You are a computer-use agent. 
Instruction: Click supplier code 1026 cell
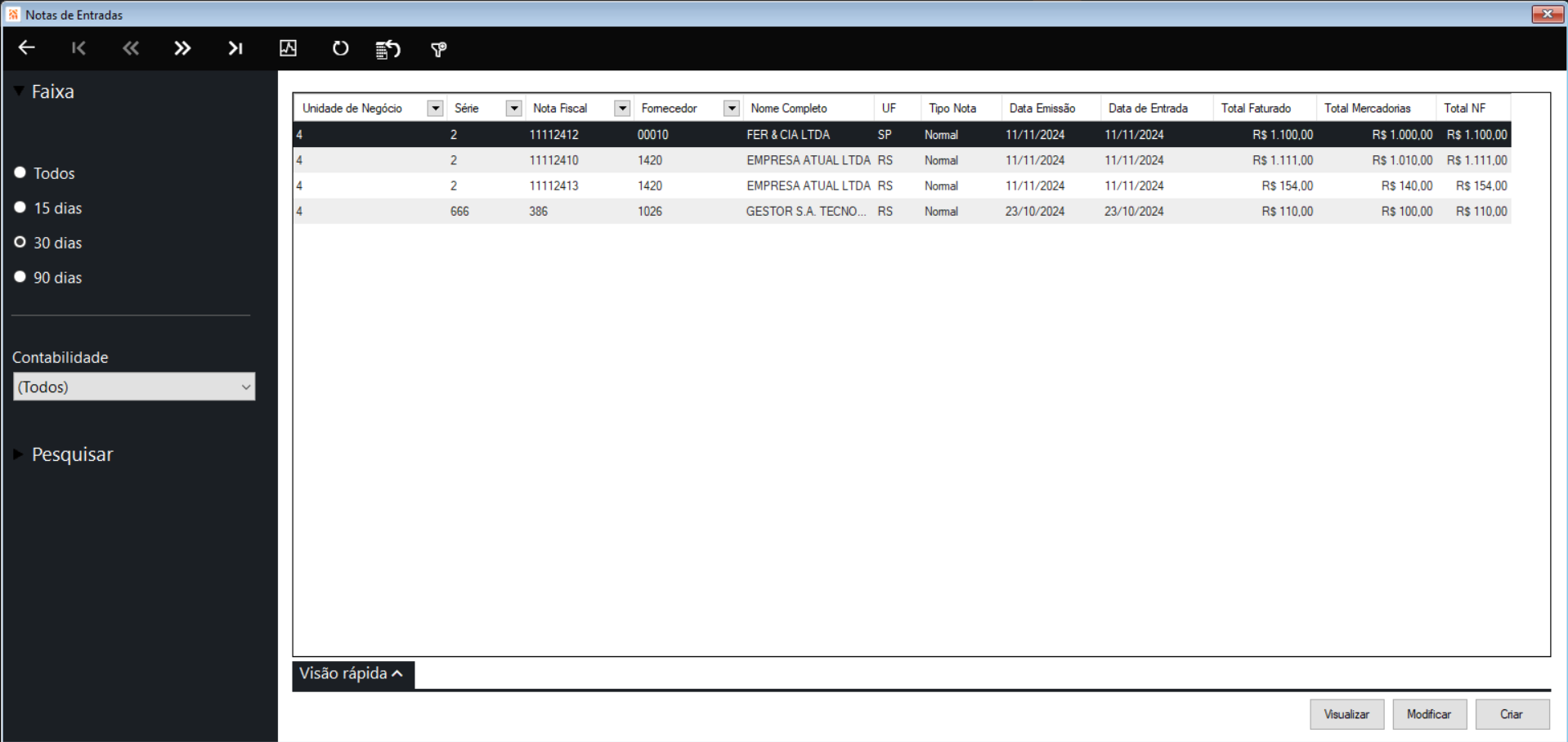point(688,211)
